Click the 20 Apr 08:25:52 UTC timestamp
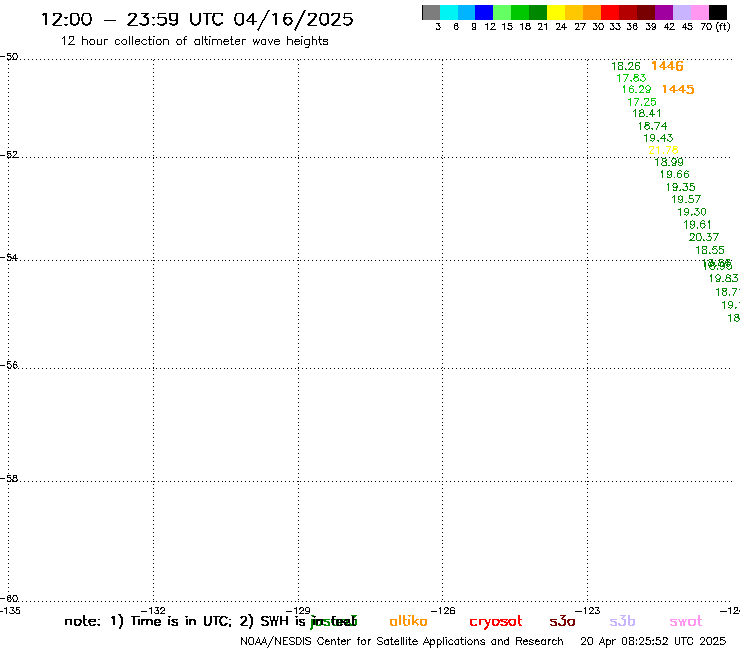Image resolution: width=740 pixels, height=650 pixels. [653, 641]
